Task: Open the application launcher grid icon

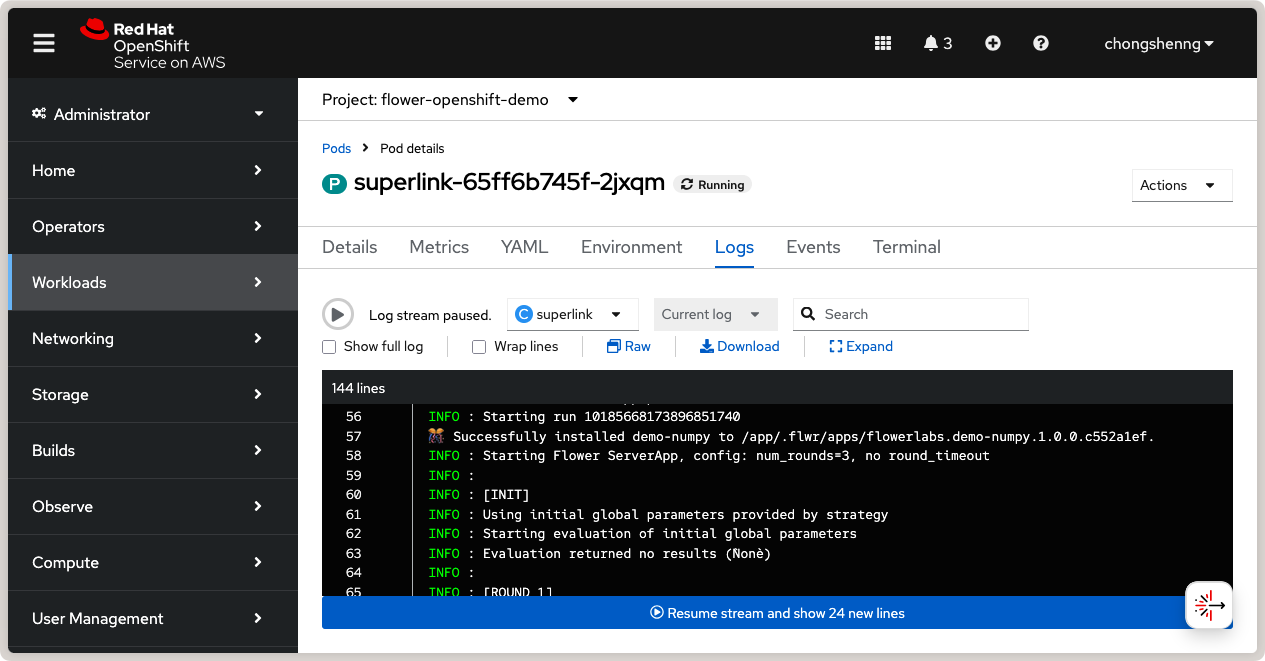Action: (x=882, y=43)
